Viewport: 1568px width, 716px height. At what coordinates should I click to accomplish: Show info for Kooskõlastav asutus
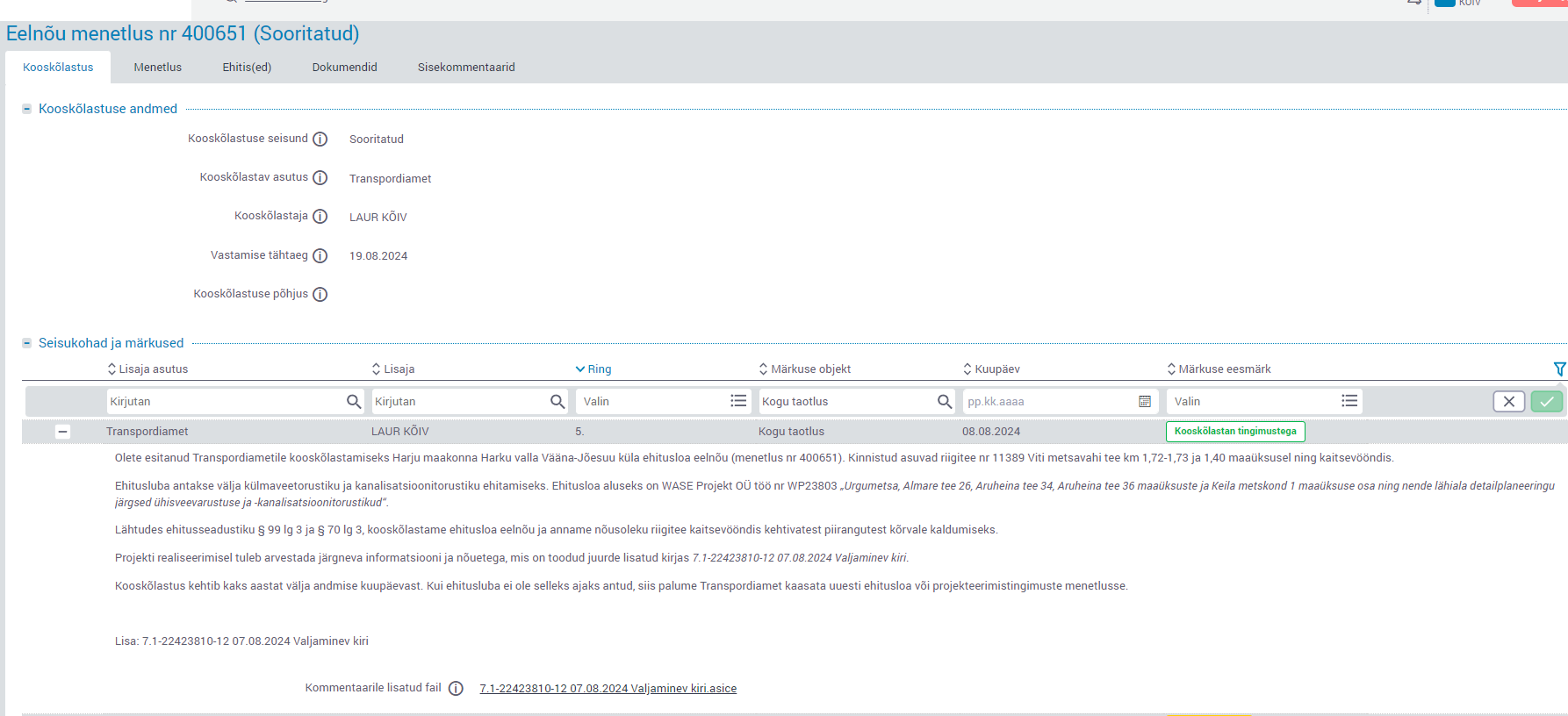pyautogui.click(x=320, y=178)
